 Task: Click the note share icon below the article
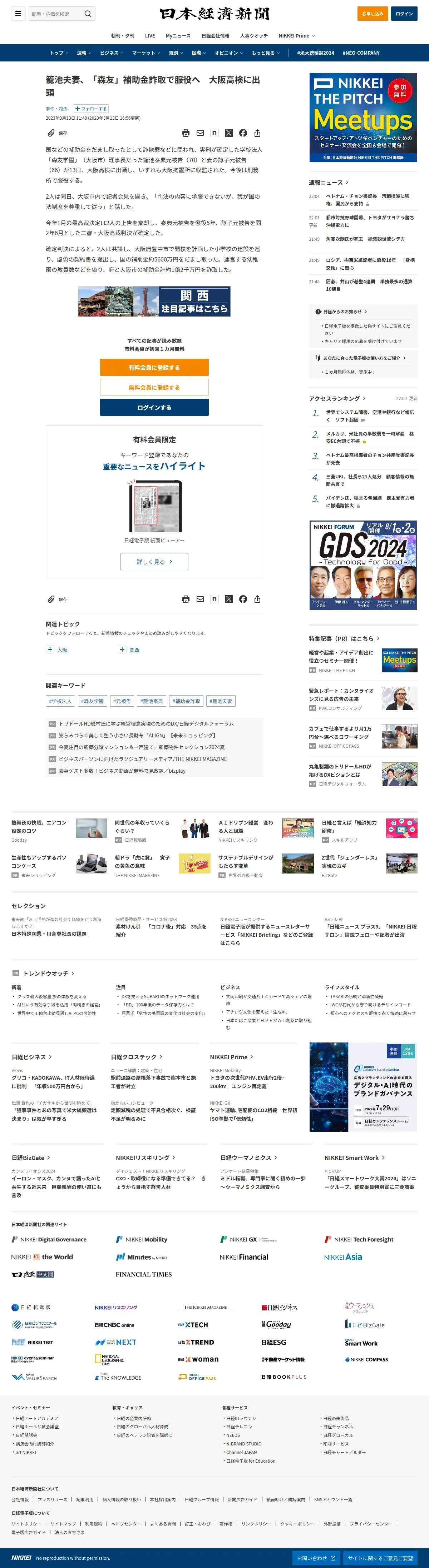click(x=214, y=599)
